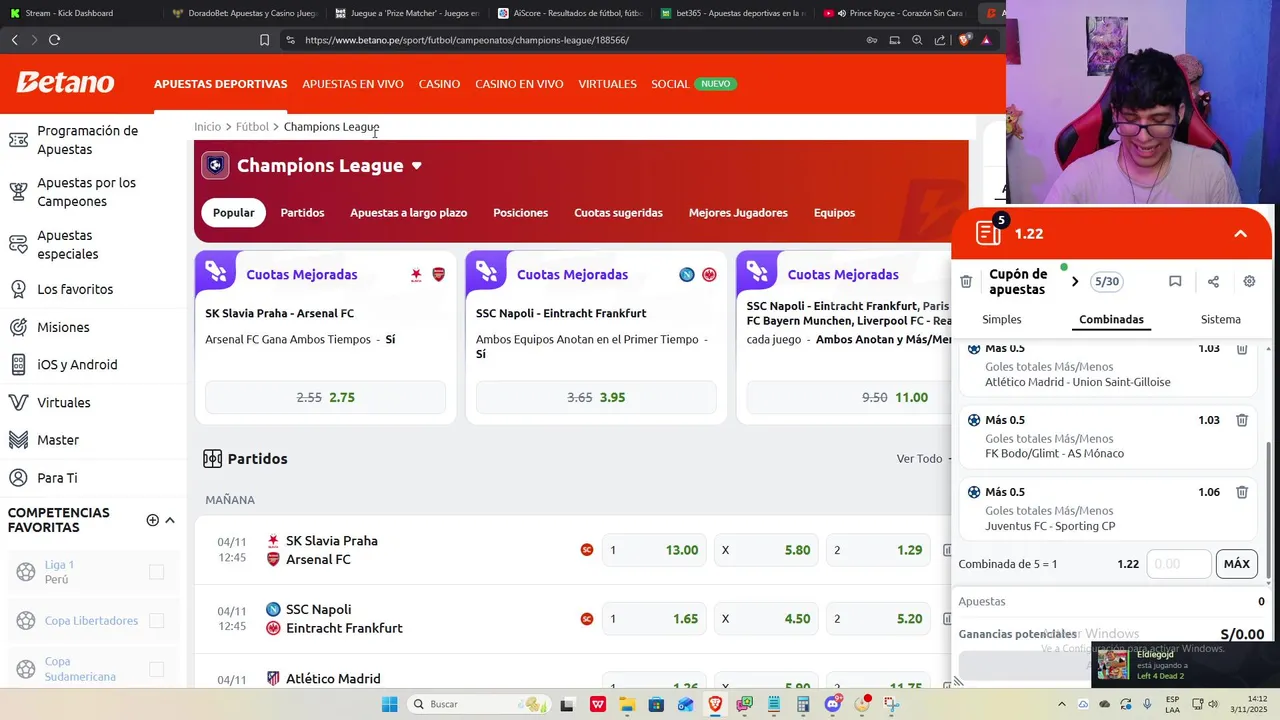Tick the Liga 1 Perú favorite checkbox
Image resolution: width=1280 pixels, height=720 pixels.
pos(156,572)
